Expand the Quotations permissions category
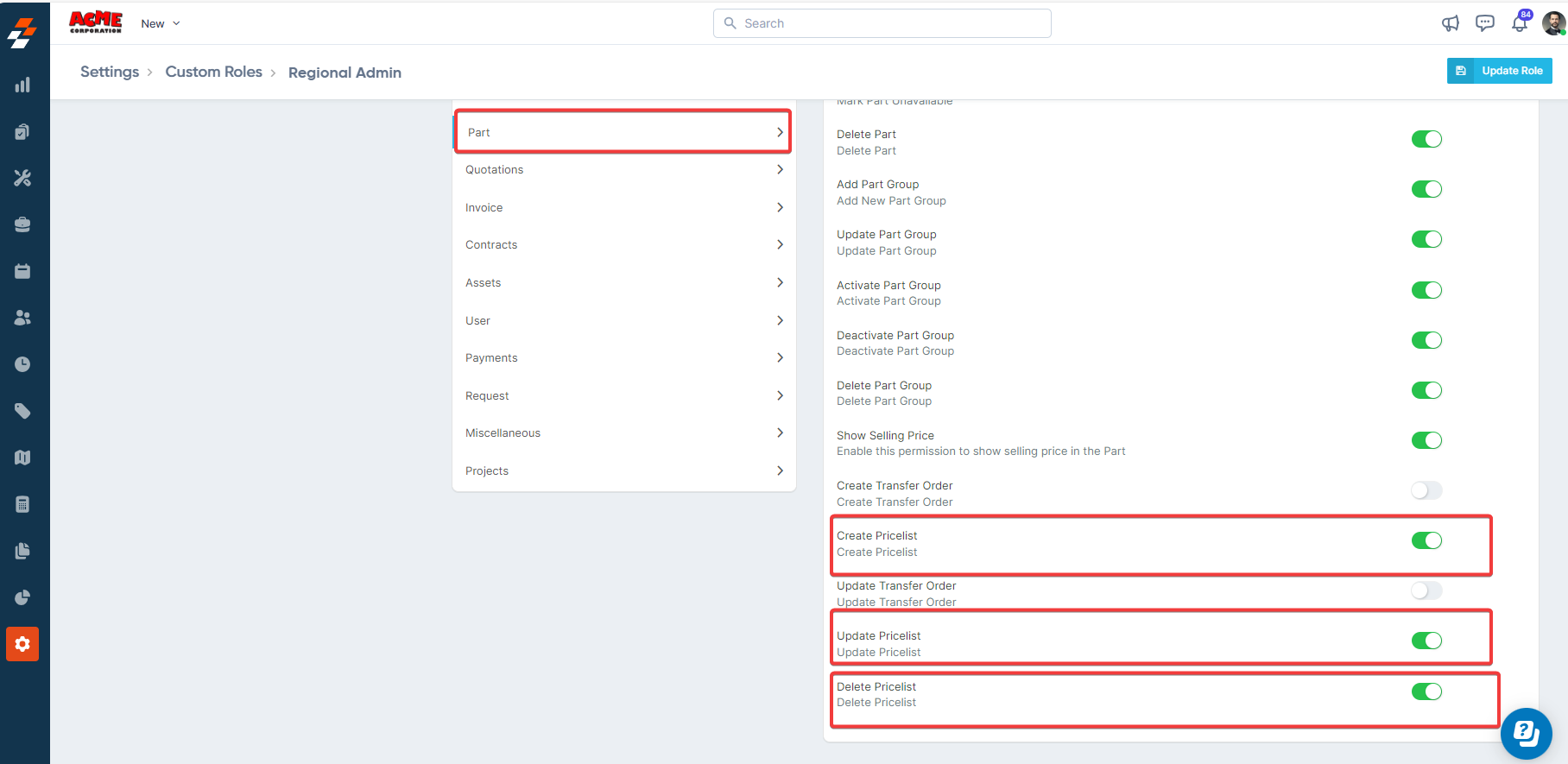1568x764 pixels. 623,170
